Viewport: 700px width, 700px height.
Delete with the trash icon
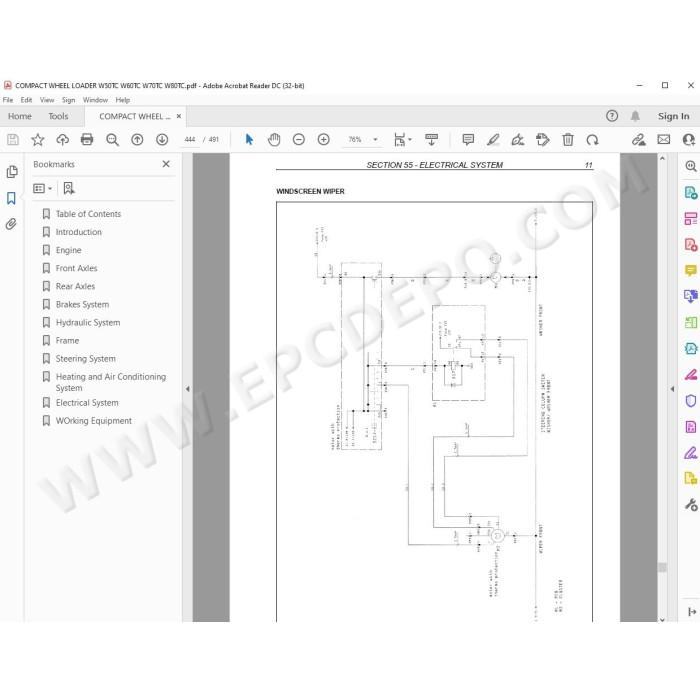click(568, 140)
